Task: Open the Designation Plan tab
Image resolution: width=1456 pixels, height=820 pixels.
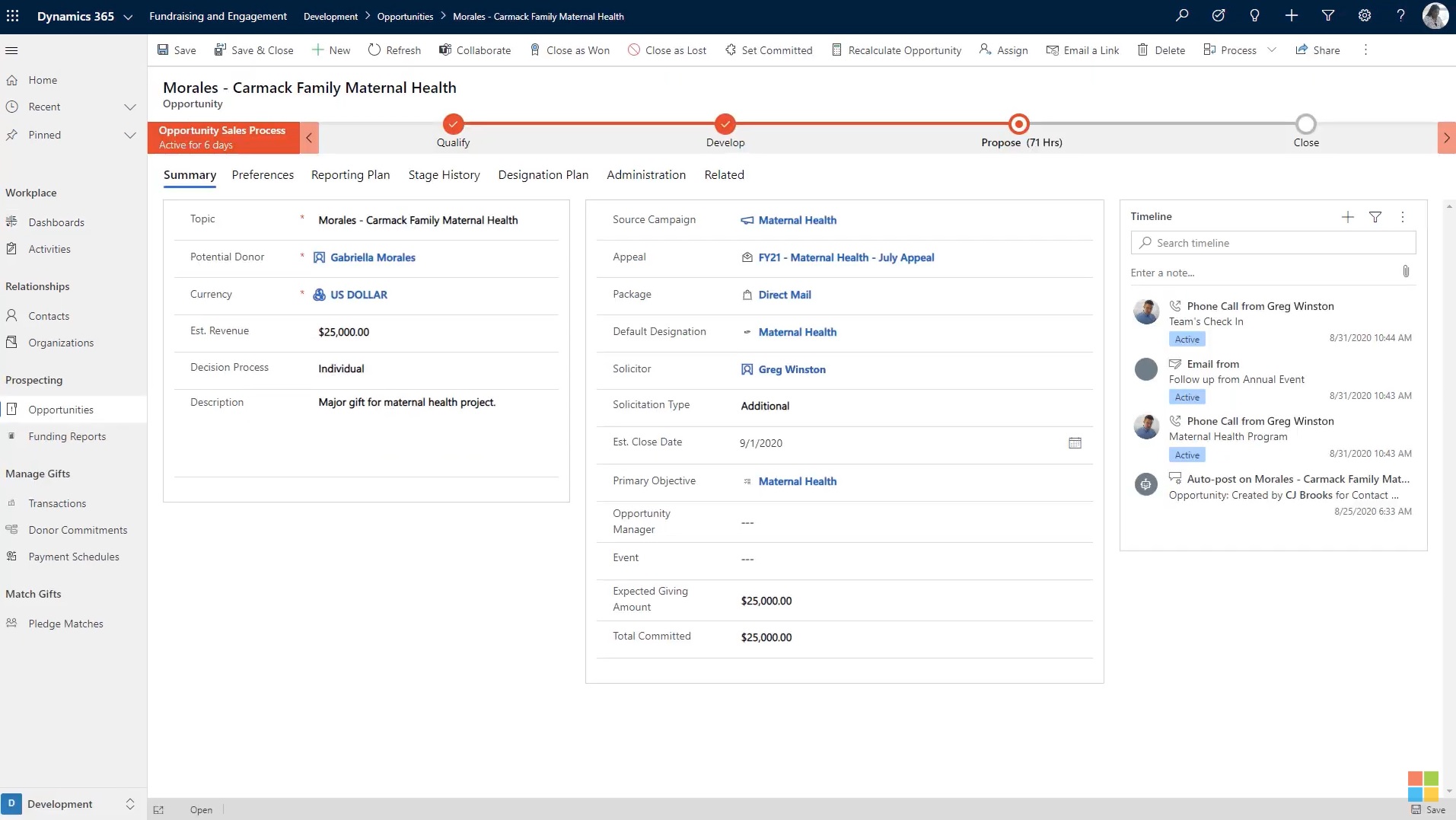Action: [543, 175]
